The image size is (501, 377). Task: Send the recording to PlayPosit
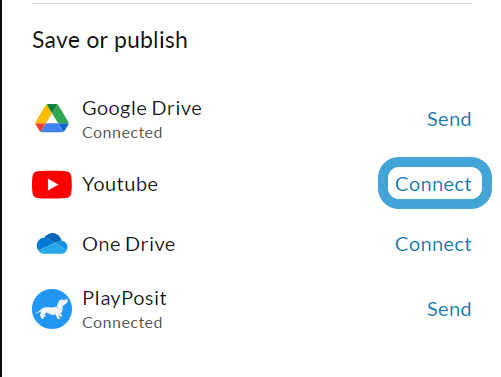pos(449,309)
